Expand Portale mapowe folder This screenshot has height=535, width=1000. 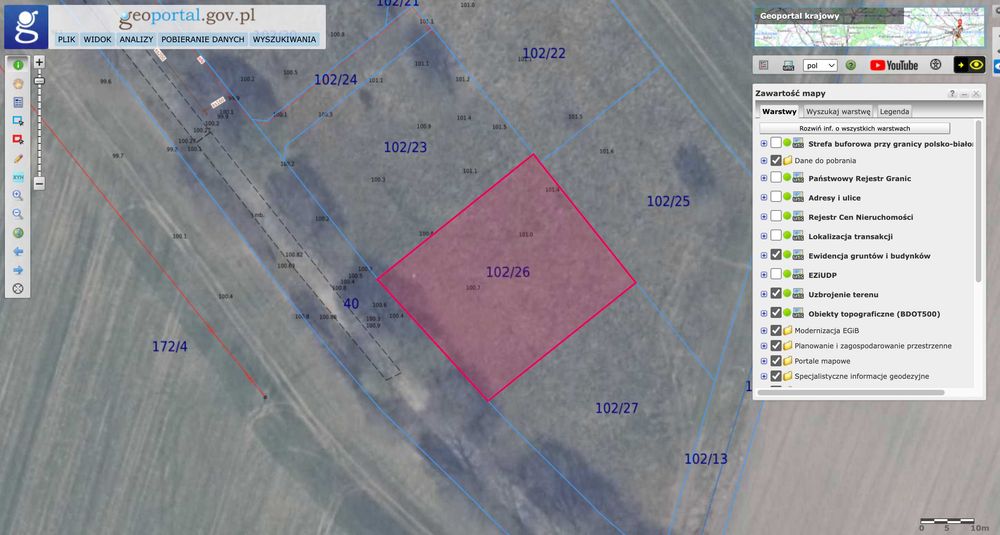[x=764, y=361]
